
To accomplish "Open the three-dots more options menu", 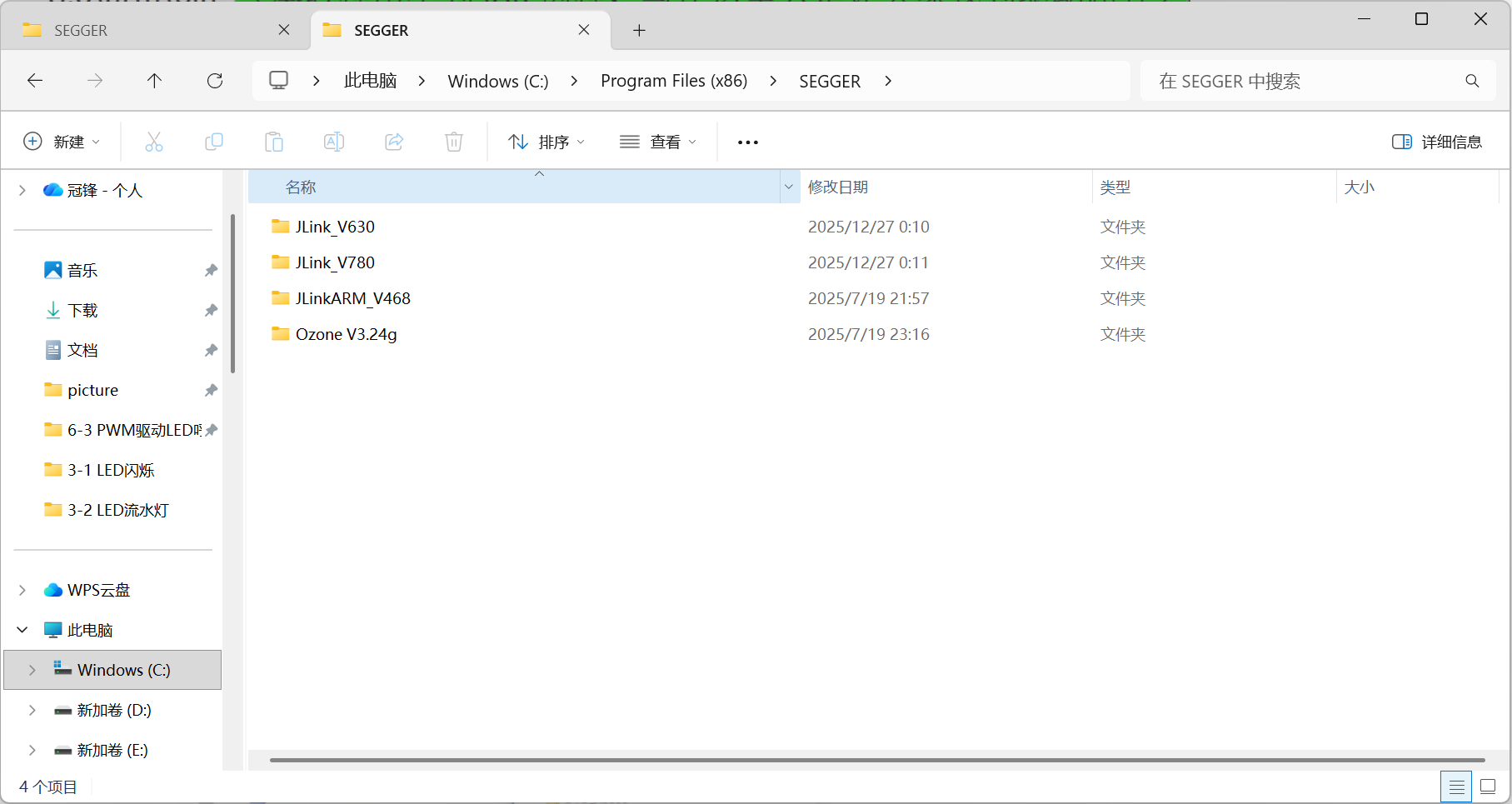I will (x=748, y=142).
